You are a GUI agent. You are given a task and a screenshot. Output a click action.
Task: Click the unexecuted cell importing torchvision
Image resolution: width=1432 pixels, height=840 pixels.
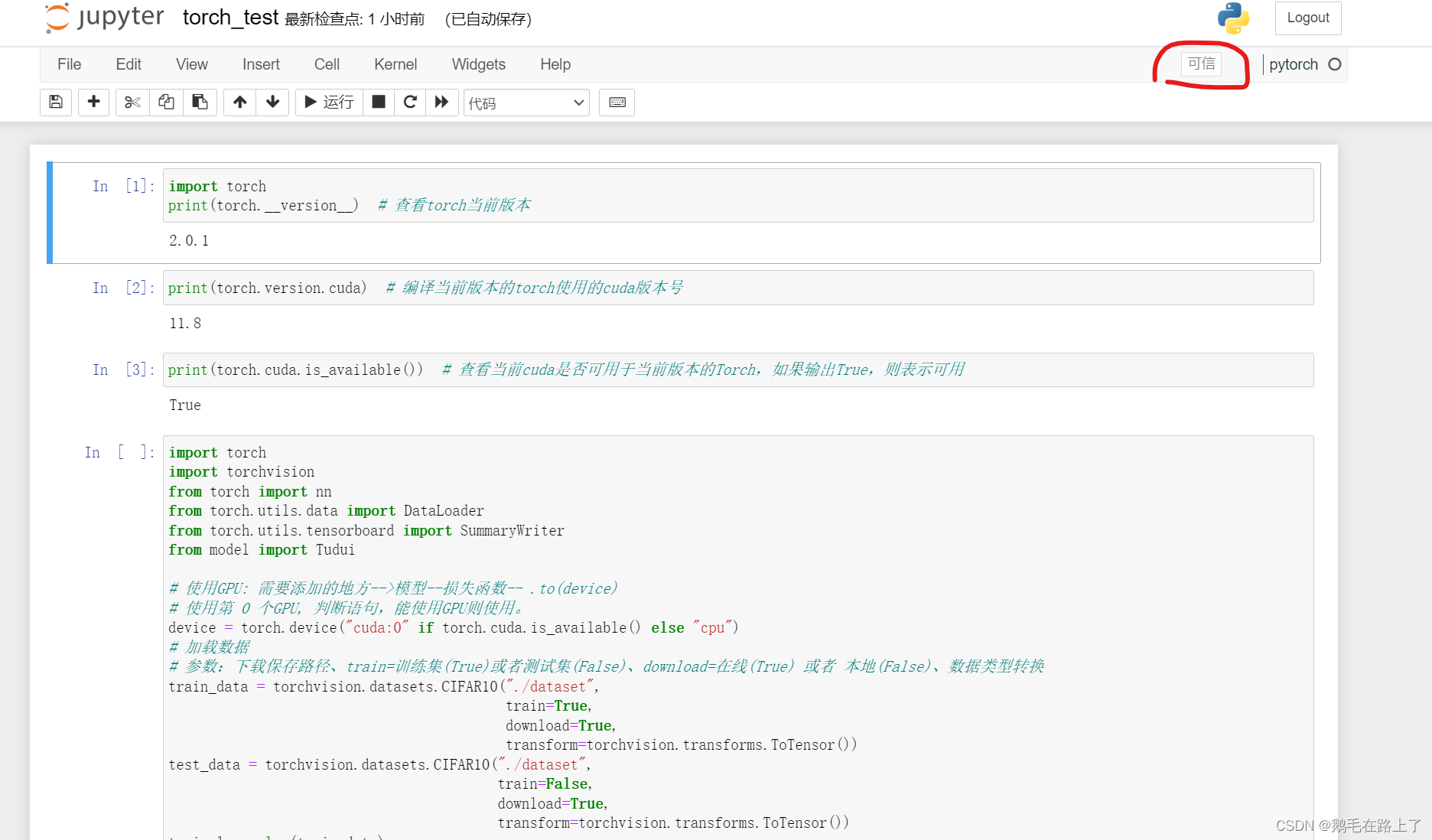738,637
